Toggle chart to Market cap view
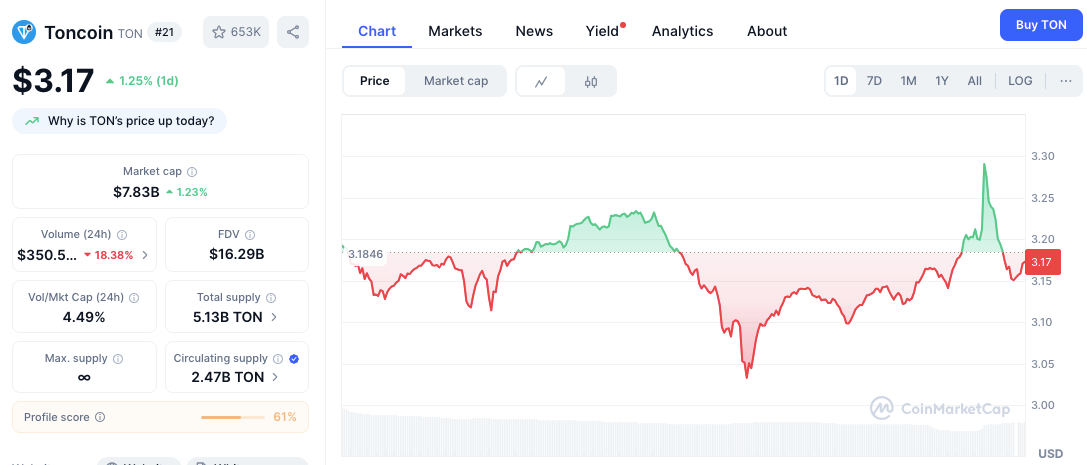Viewport: 1087px width, 465px height. pyautogui.click(x=456, y=81)
